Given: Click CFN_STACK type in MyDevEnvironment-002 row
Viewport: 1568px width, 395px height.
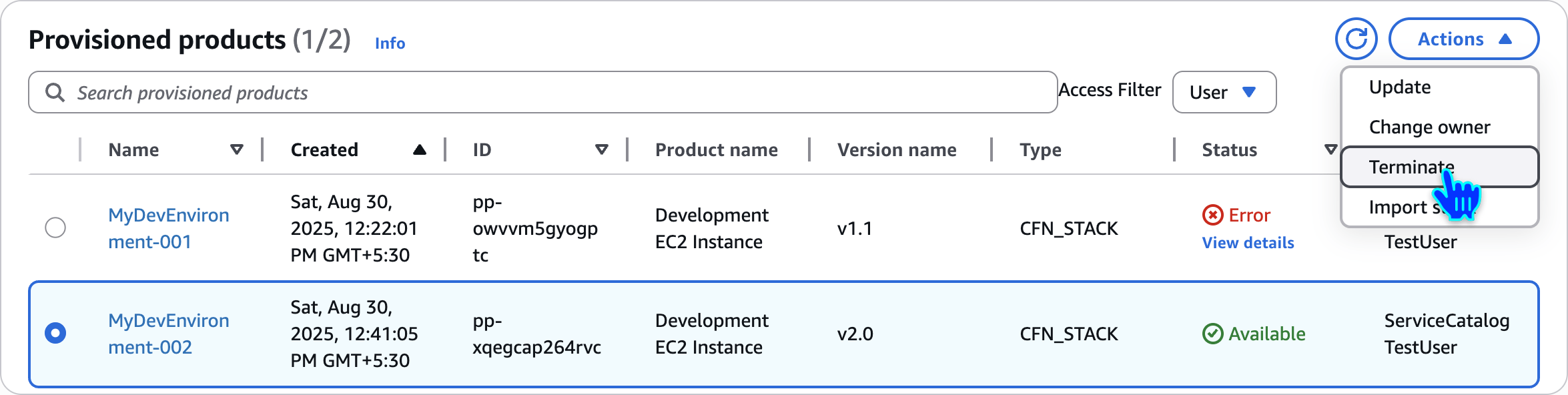Looking at the screenshot, I should tap(1068, 334).
